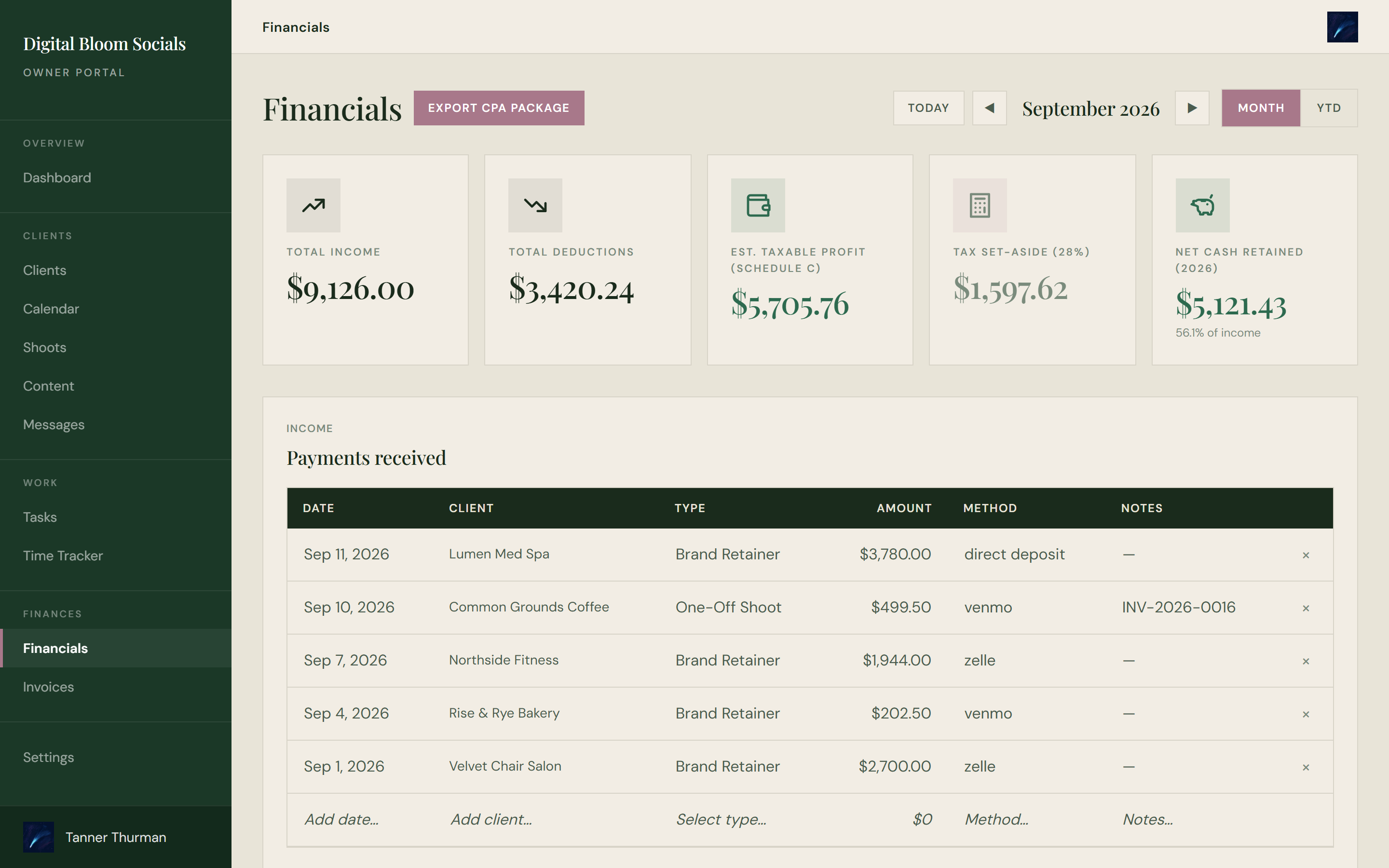Delete the Northside Fitness payment row
1389x868 pixels.
[1306, 661]
